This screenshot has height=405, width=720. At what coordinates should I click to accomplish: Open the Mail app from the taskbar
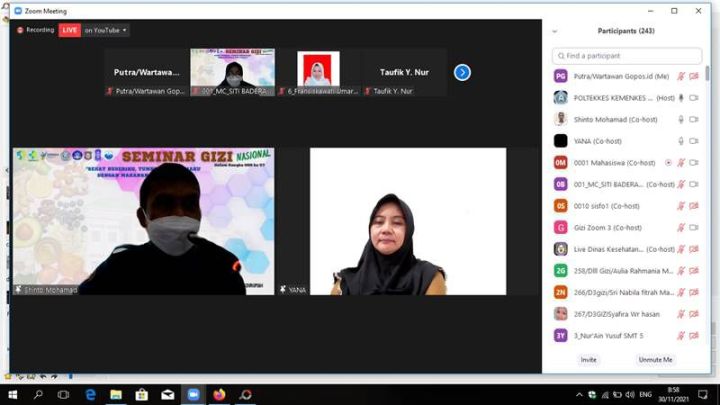click(168, 394)
